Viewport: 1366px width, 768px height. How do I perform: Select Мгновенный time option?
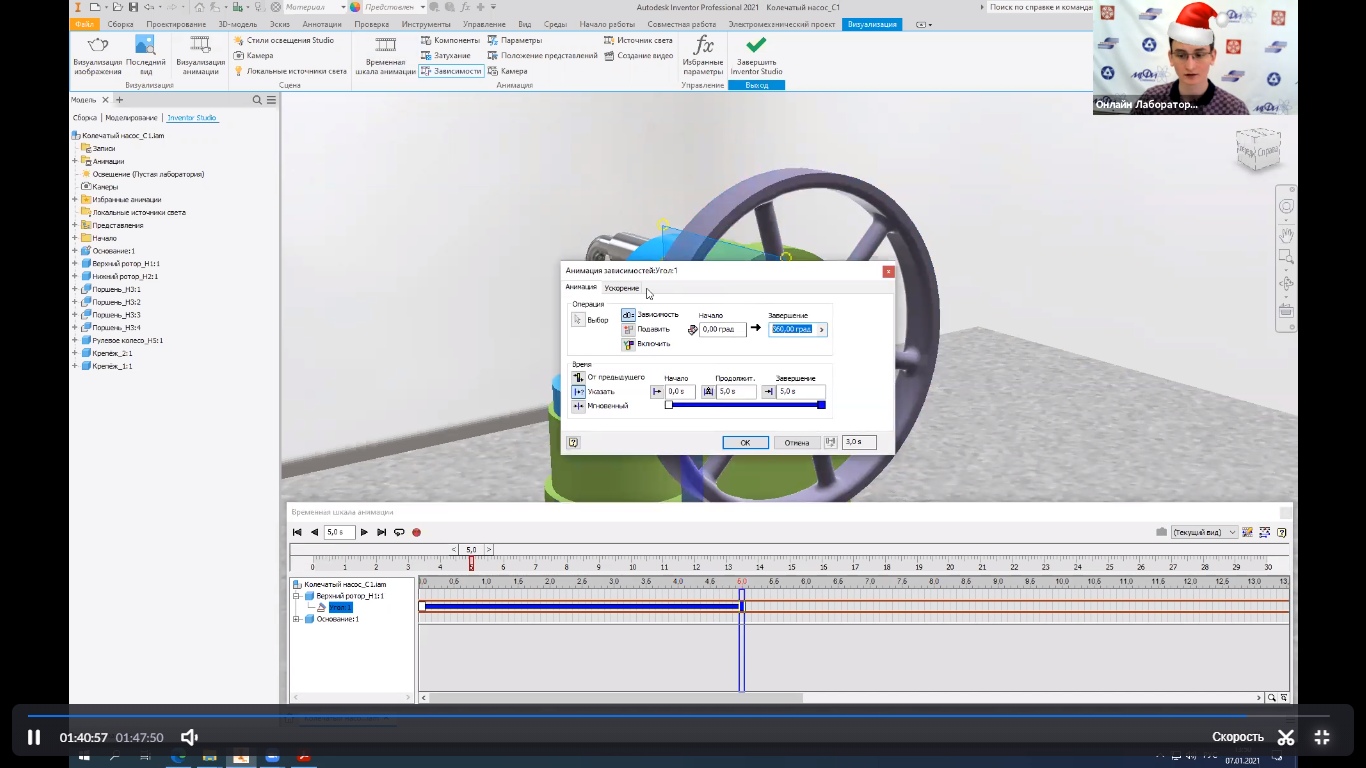click(578, 406)
